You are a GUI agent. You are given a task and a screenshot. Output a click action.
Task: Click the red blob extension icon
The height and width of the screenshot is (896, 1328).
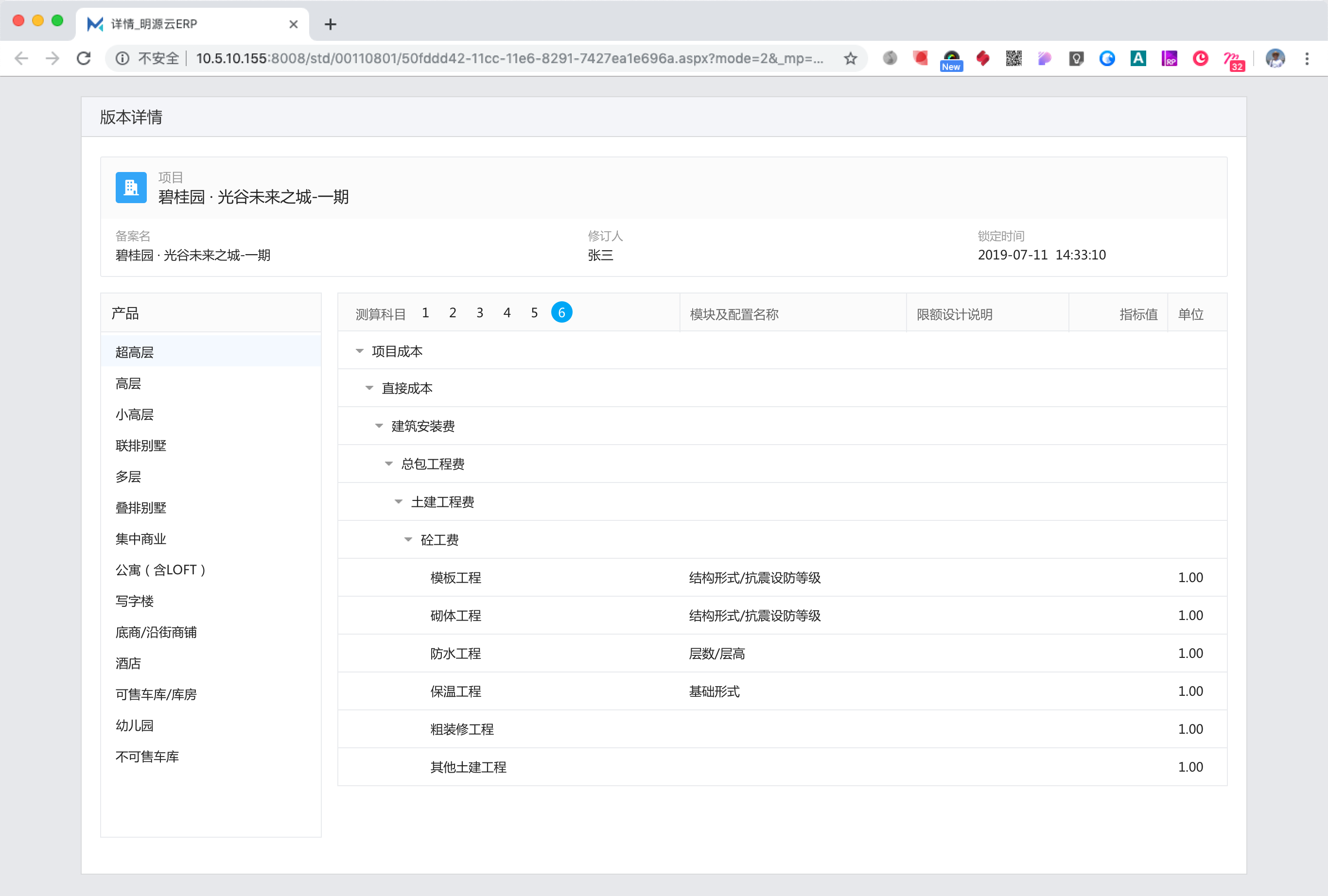pos(920,58)
